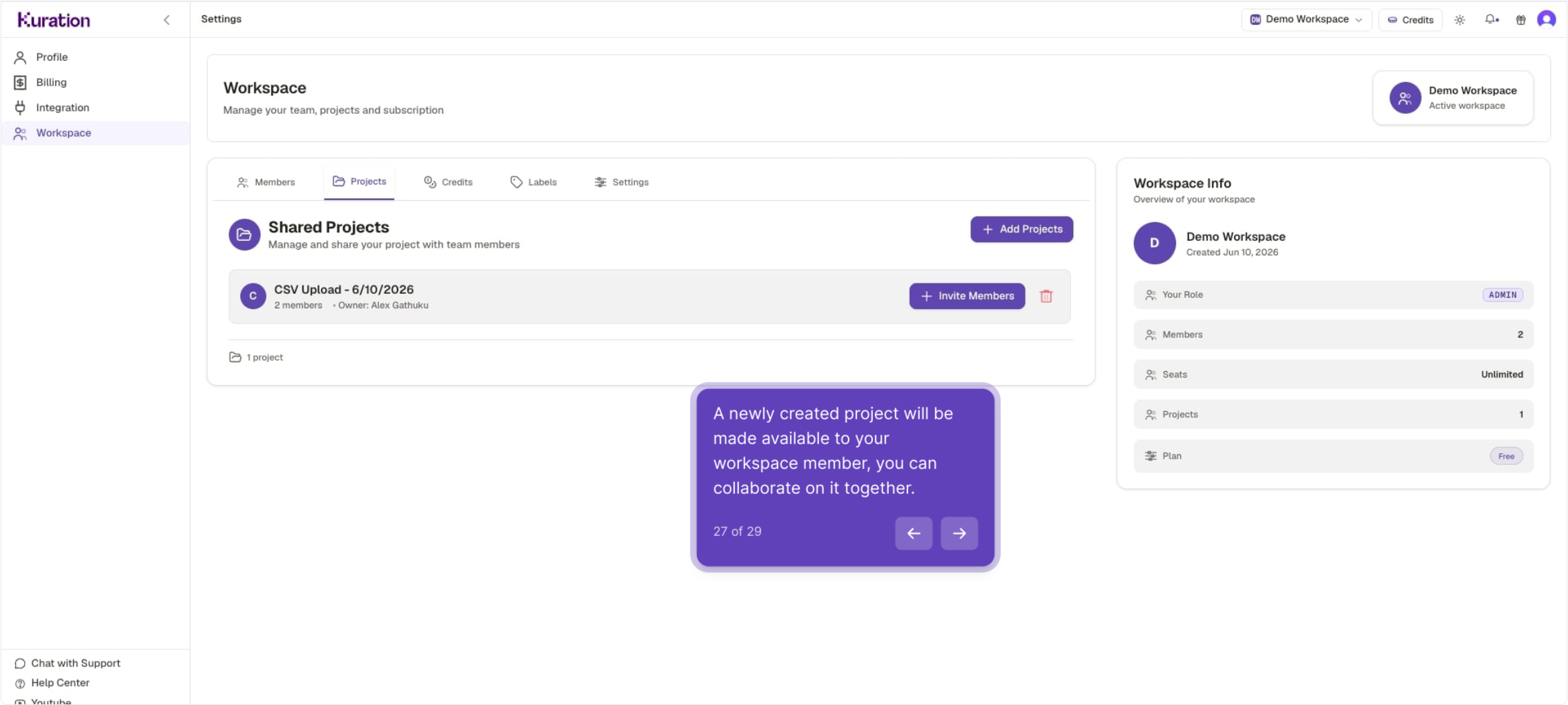1568x705 pixels.
Task: Click the 27 of 29 step counter
Action: coord(737,531)
